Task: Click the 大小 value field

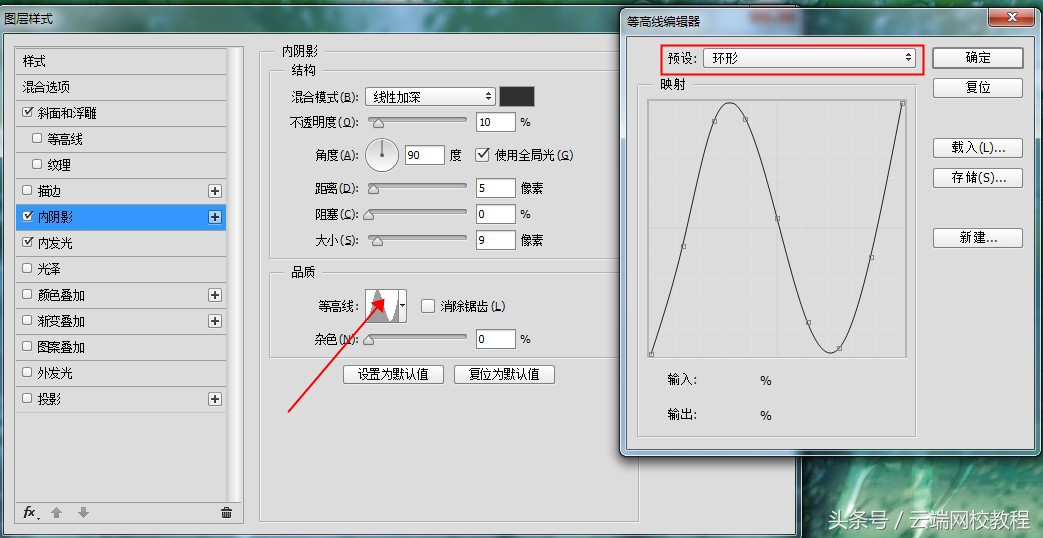Action: (x=496, y=240)
